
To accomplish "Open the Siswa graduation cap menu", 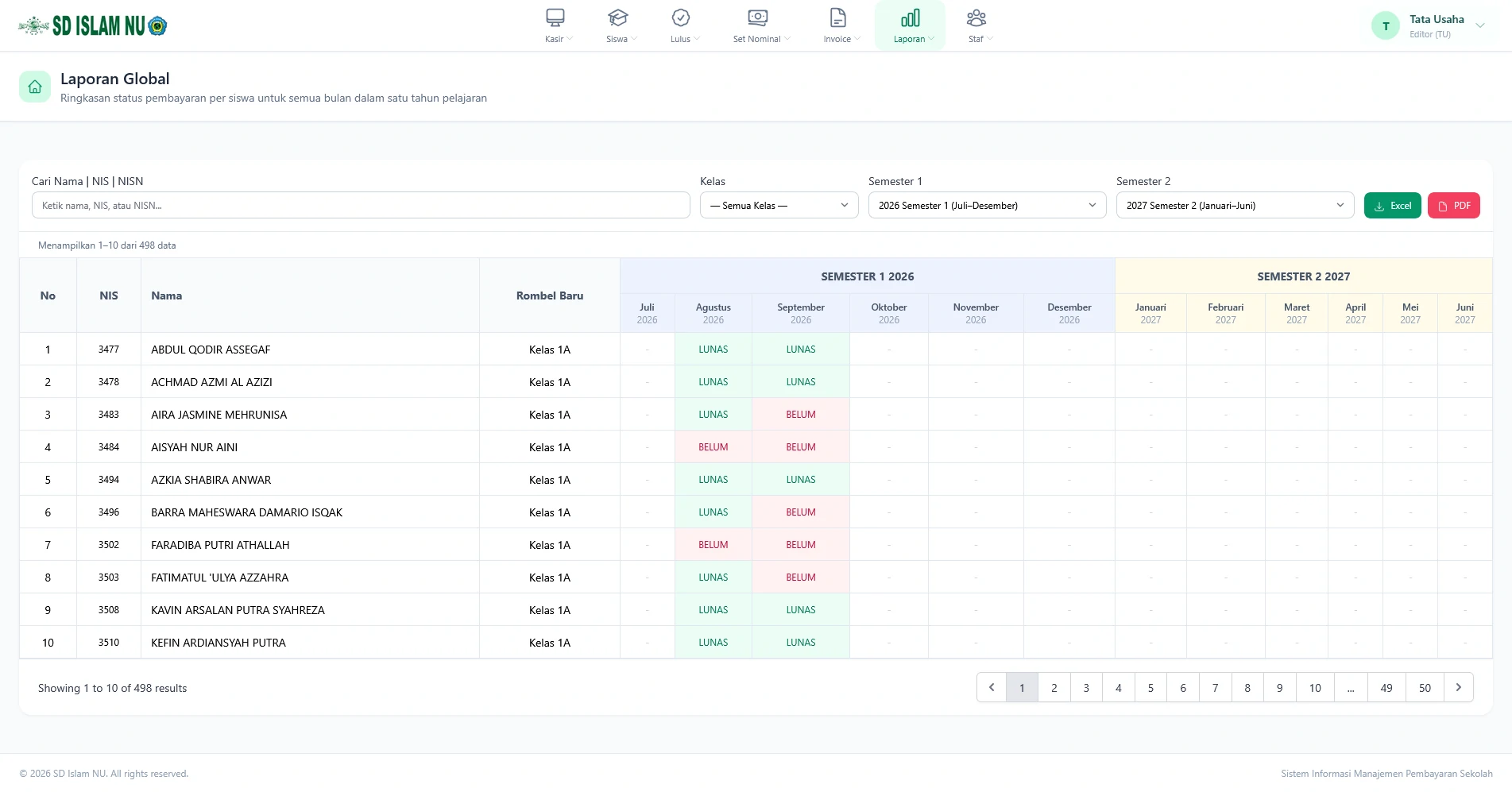I will tap(617, 18).
